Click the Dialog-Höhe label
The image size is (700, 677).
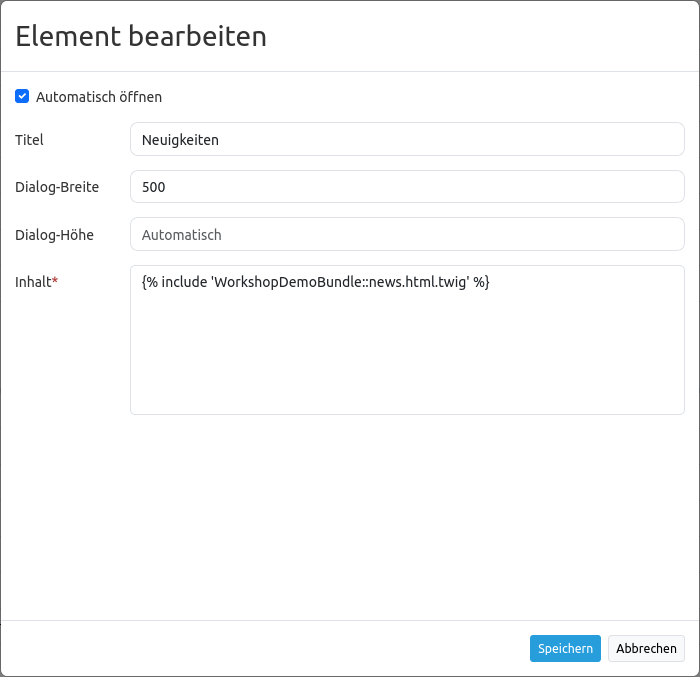pyautogui.click(x=55, y=235)
